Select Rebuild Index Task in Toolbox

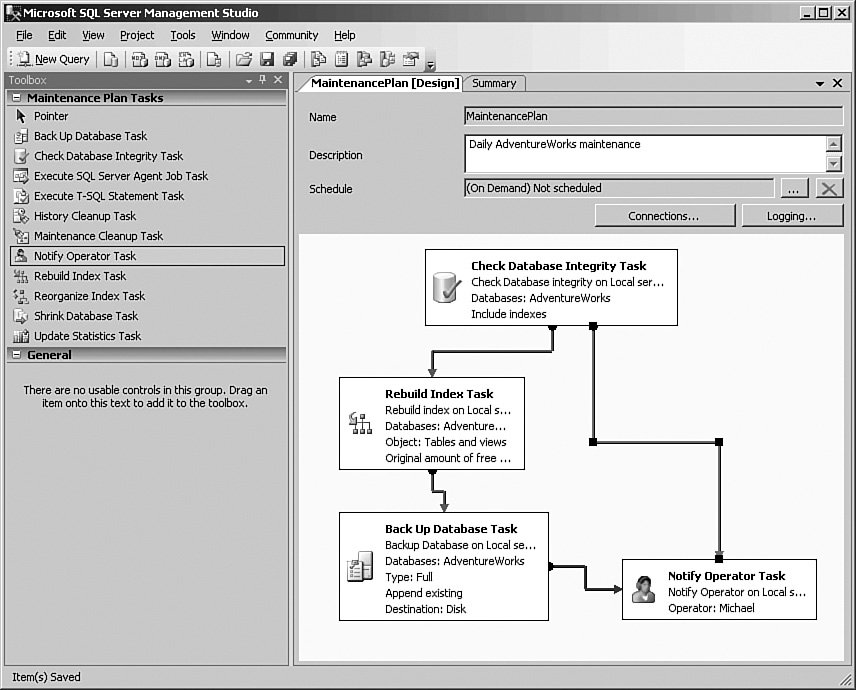coord(147,276)
